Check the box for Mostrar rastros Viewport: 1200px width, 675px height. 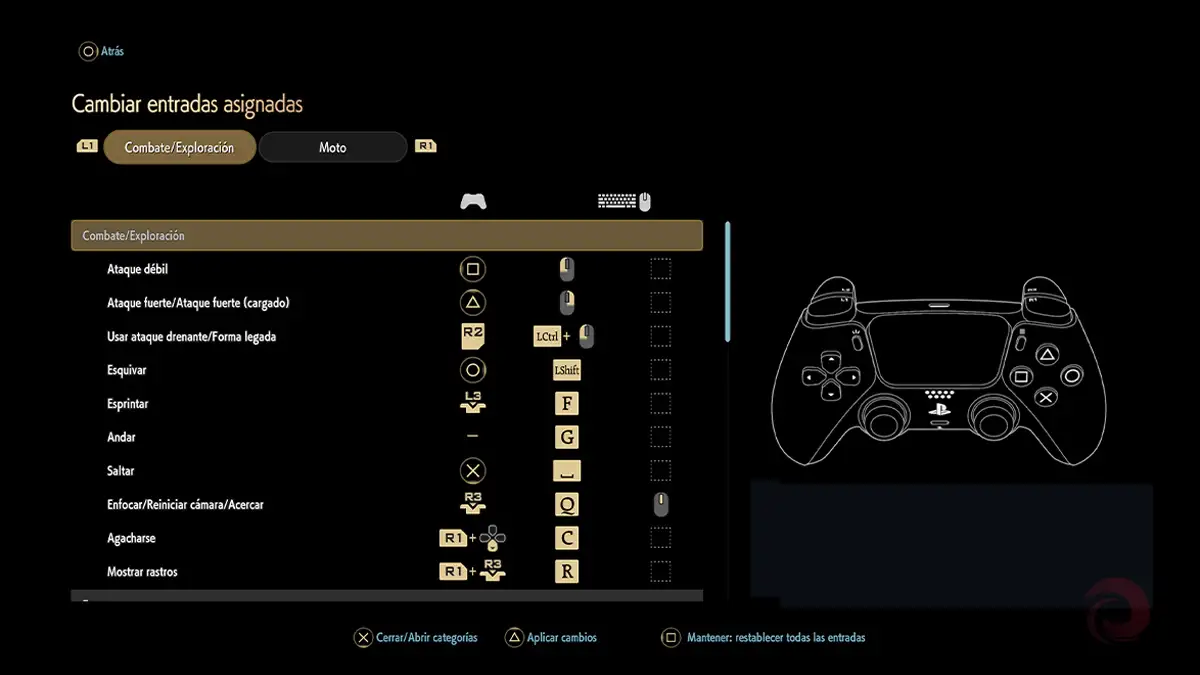point(660,571)
